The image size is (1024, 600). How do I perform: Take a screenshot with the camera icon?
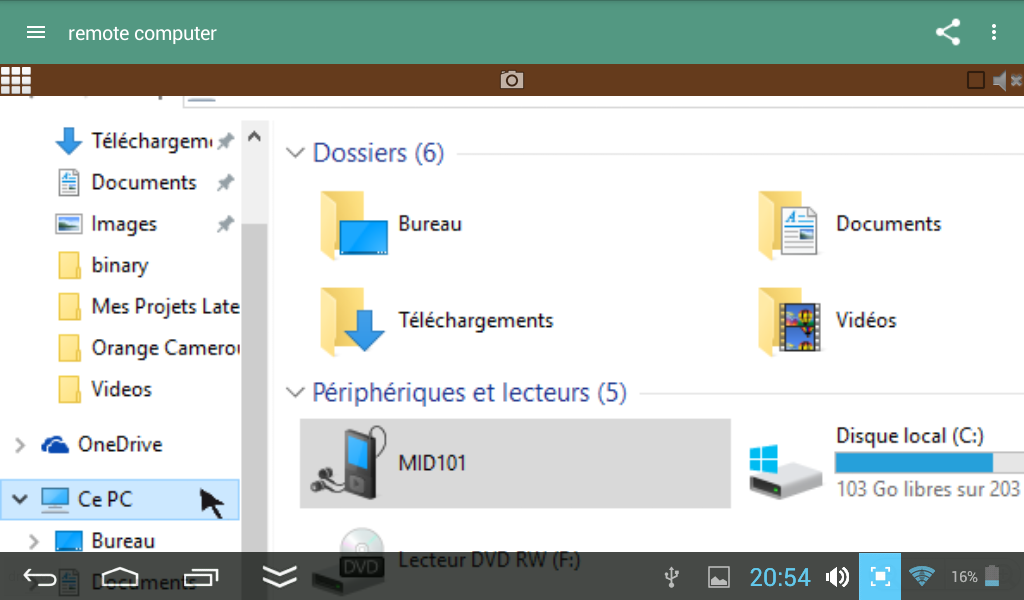(x=511, y=80)
